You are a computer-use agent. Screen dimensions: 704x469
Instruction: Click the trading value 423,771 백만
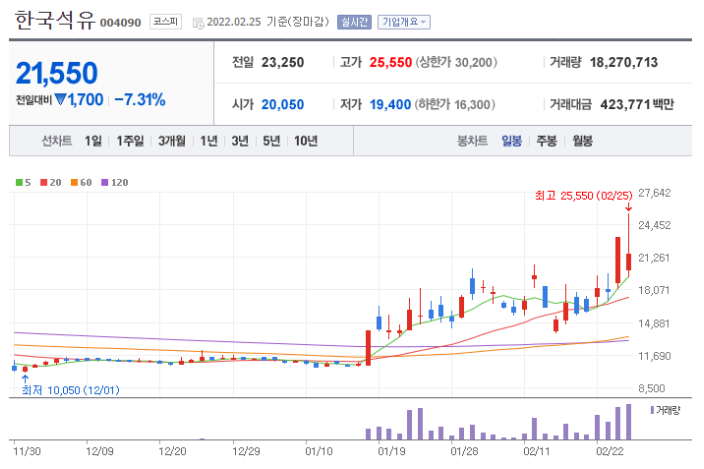coord(637,104)
